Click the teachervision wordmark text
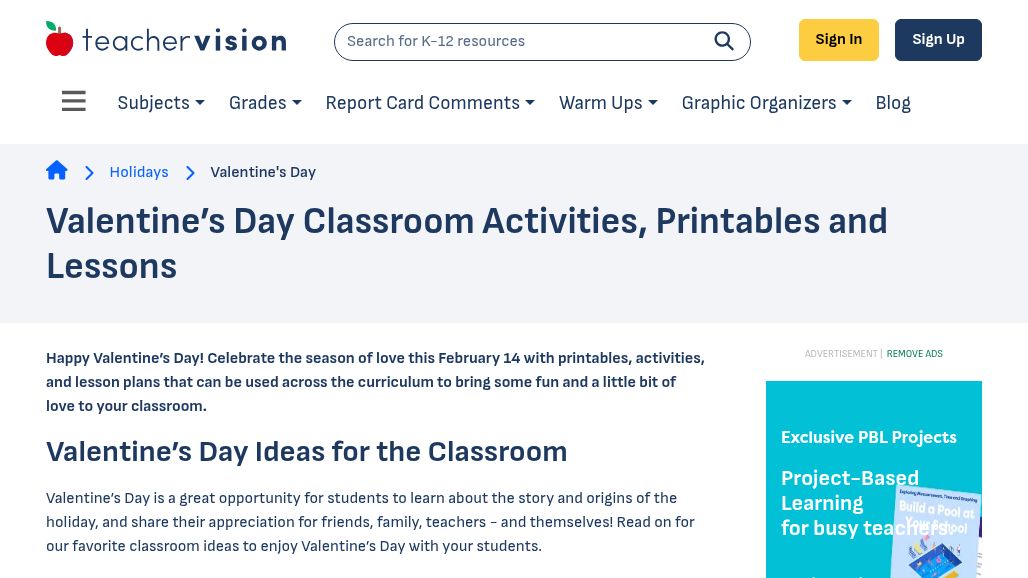This screenshot has width=1028, height=578. [184, 41]
